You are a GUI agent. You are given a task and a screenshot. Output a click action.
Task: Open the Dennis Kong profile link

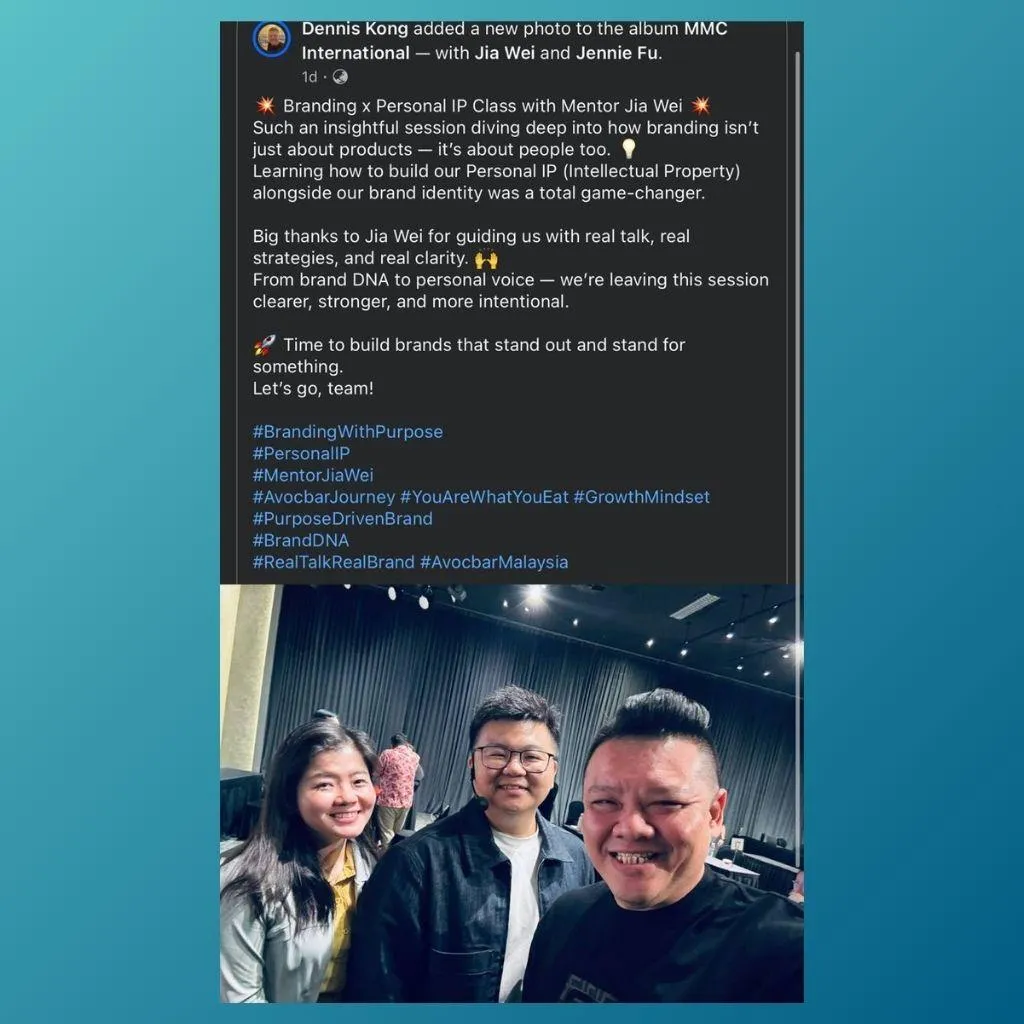tap(355, 29)
